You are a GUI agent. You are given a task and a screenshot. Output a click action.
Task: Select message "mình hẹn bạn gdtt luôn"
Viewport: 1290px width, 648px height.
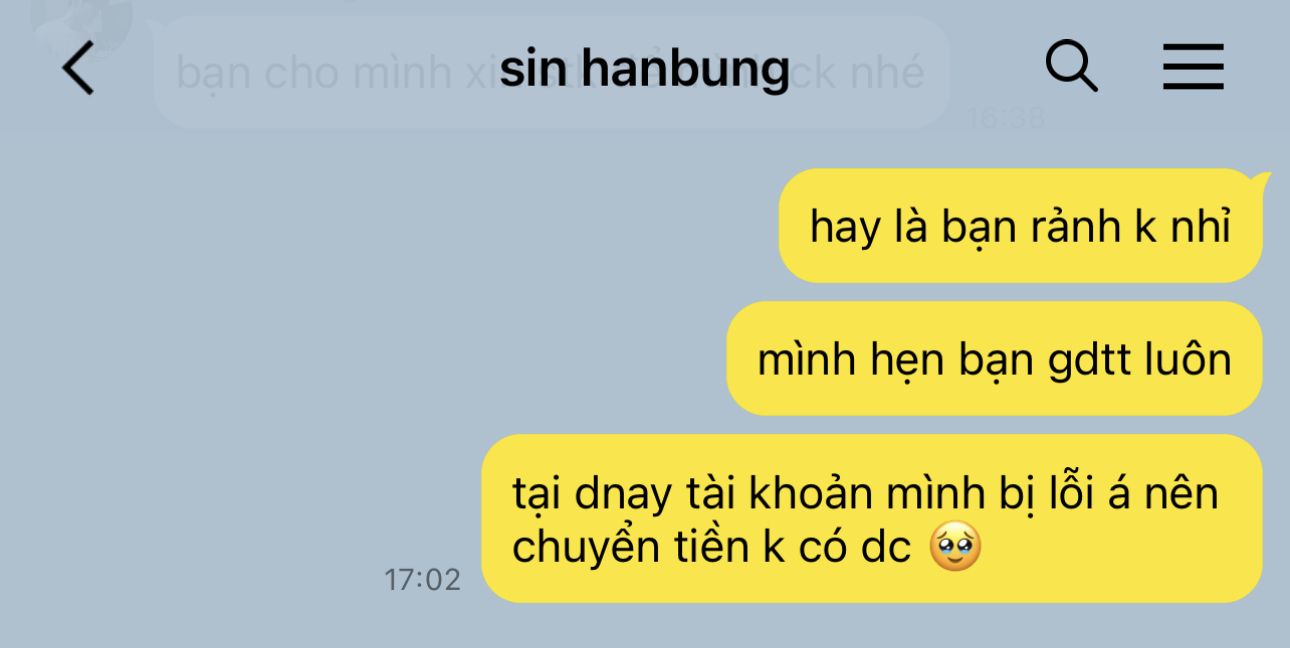(994, 359)
